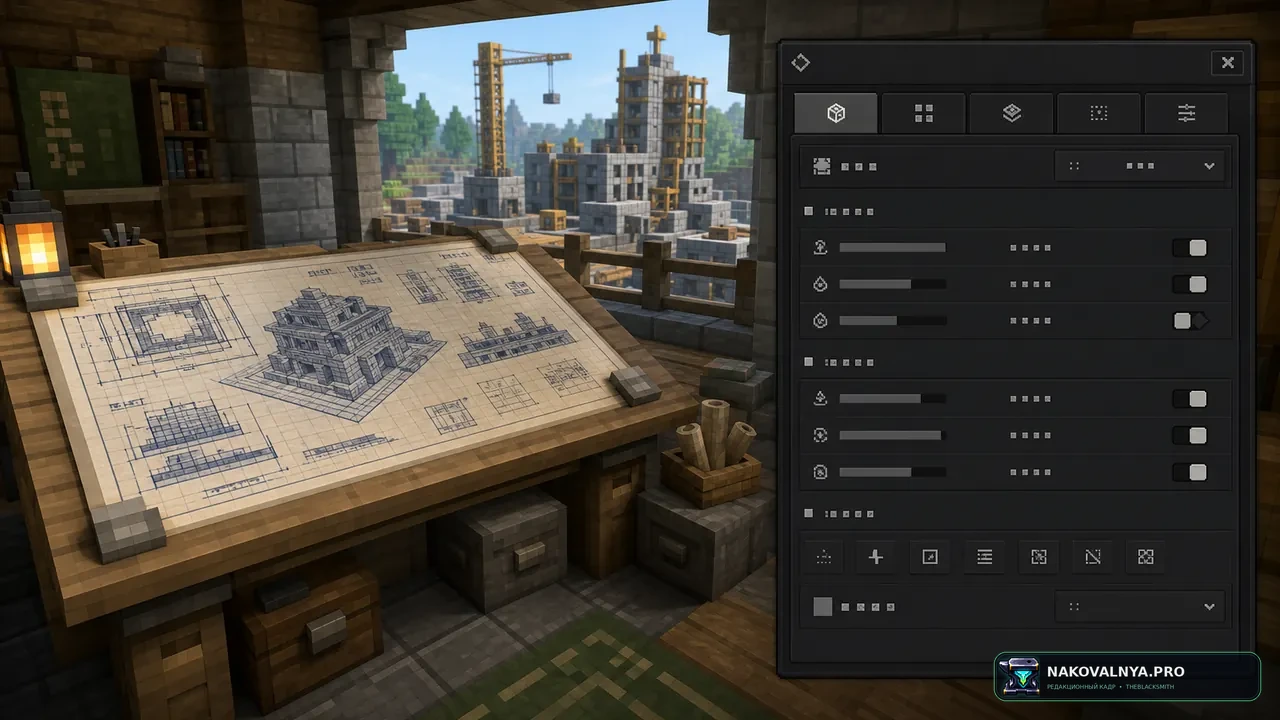This screenshot has height=720, width=1280.
Task: Switch to the four-squares grid tab
Action: tap(923, 113)
